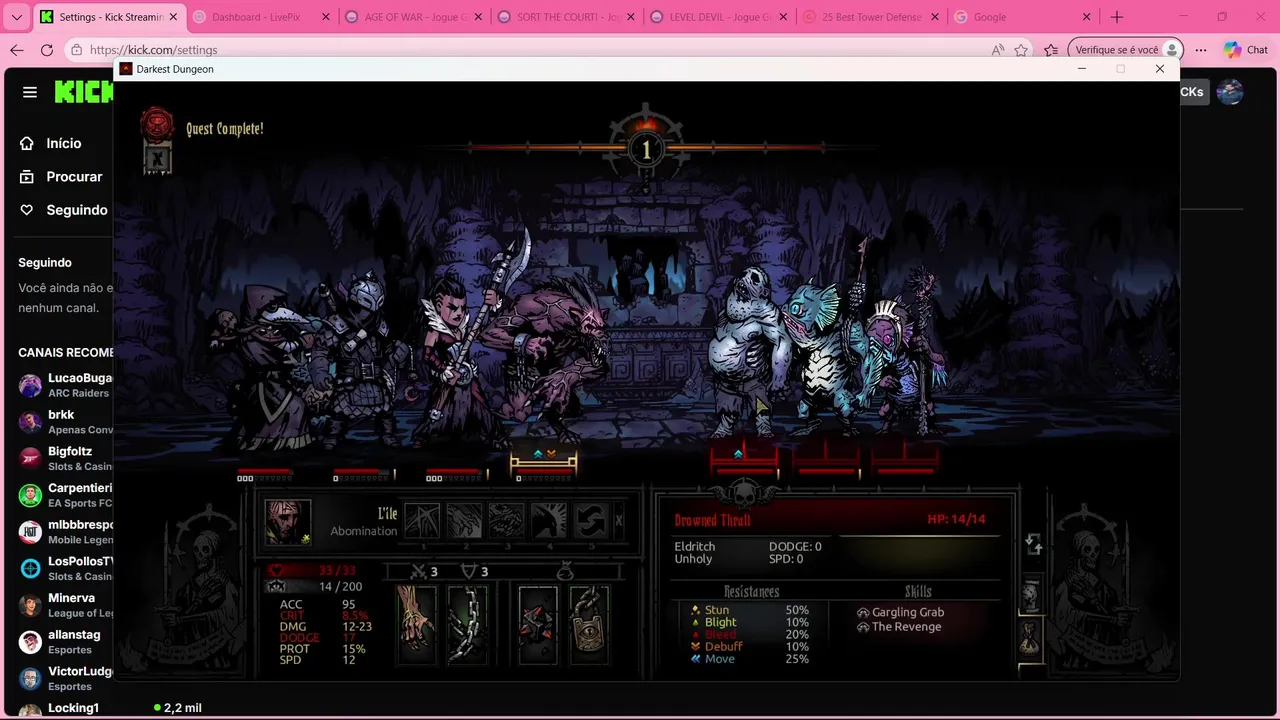This screenshot has width=1280, height=720.
Task: Add page to favorites star icon
Action: [1021, 50]
